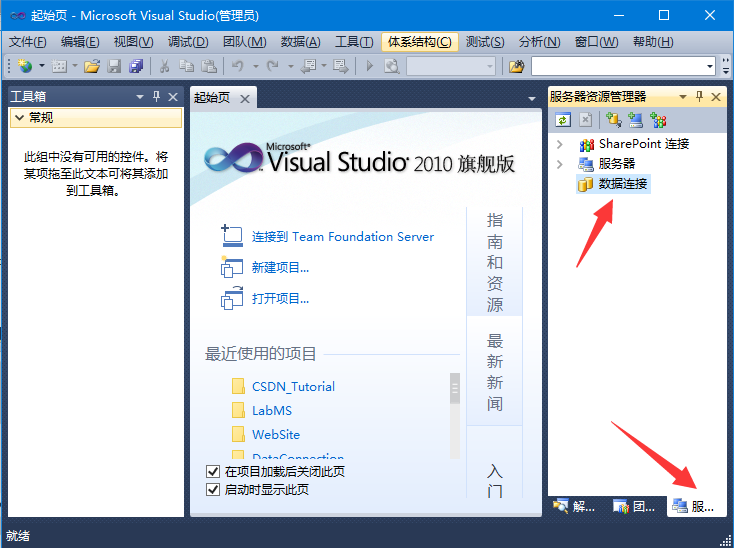Click the Connect to Database icon
Screen dimensions: 734x548
(613, 120)
